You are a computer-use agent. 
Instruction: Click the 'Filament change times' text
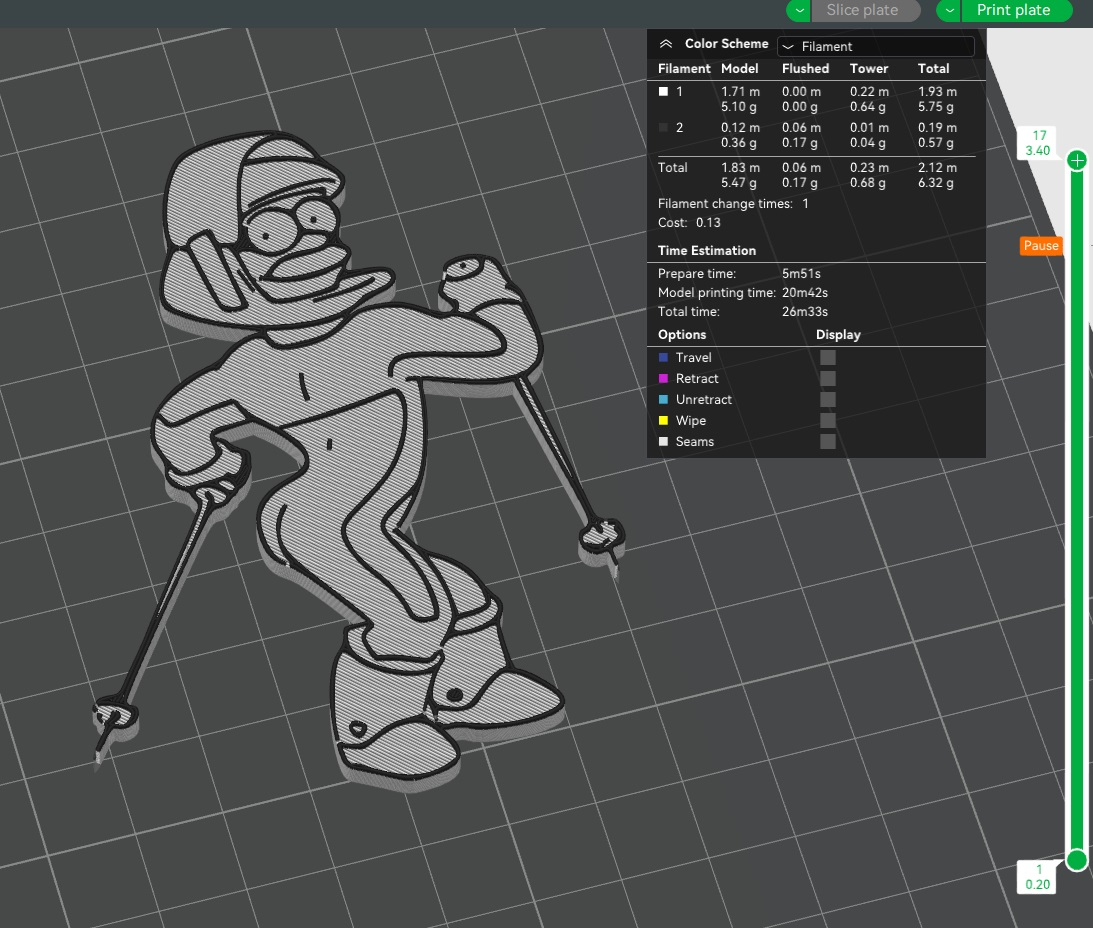tap(725, 204)
